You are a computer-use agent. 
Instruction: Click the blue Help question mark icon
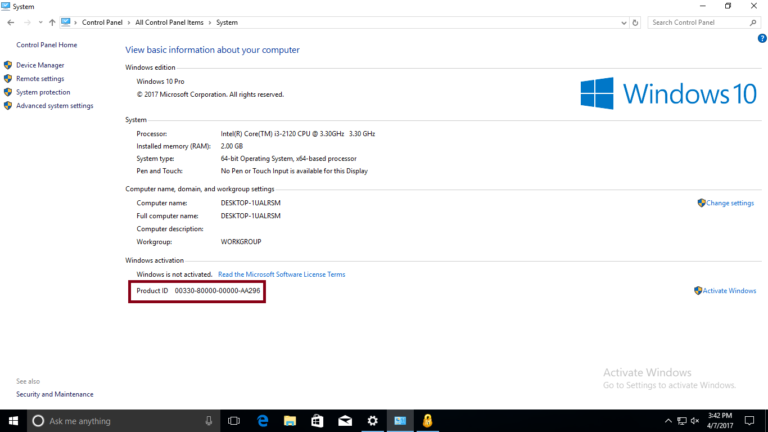pos(762,38)
